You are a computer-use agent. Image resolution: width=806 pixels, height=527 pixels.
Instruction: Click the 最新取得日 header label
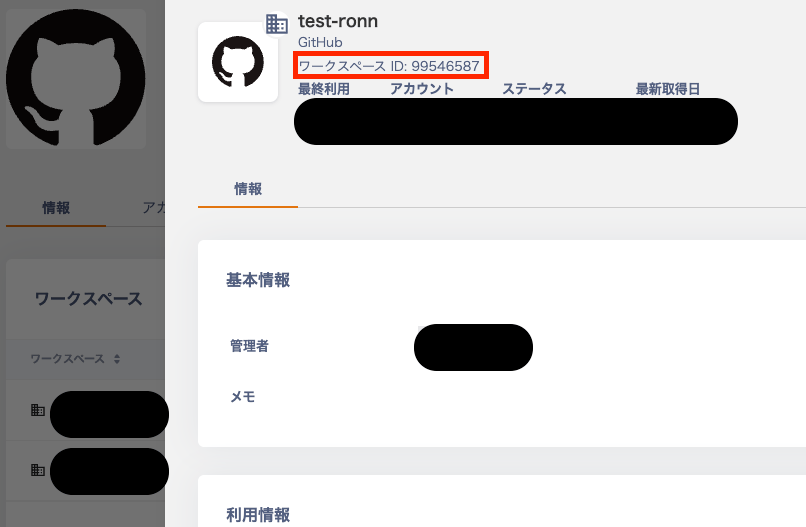(x=668, y=89)
